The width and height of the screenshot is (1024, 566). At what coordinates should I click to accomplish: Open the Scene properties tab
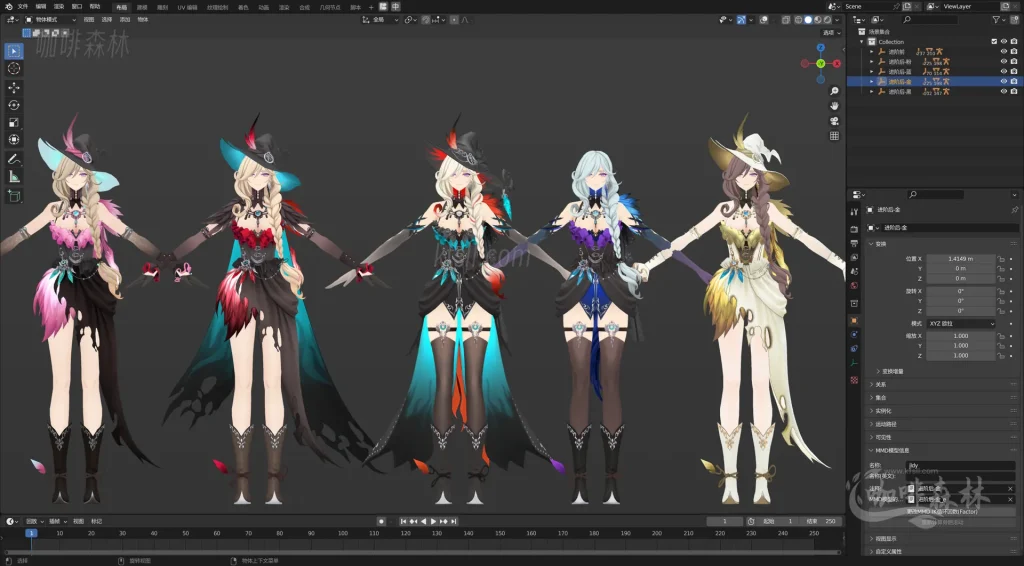854,271
